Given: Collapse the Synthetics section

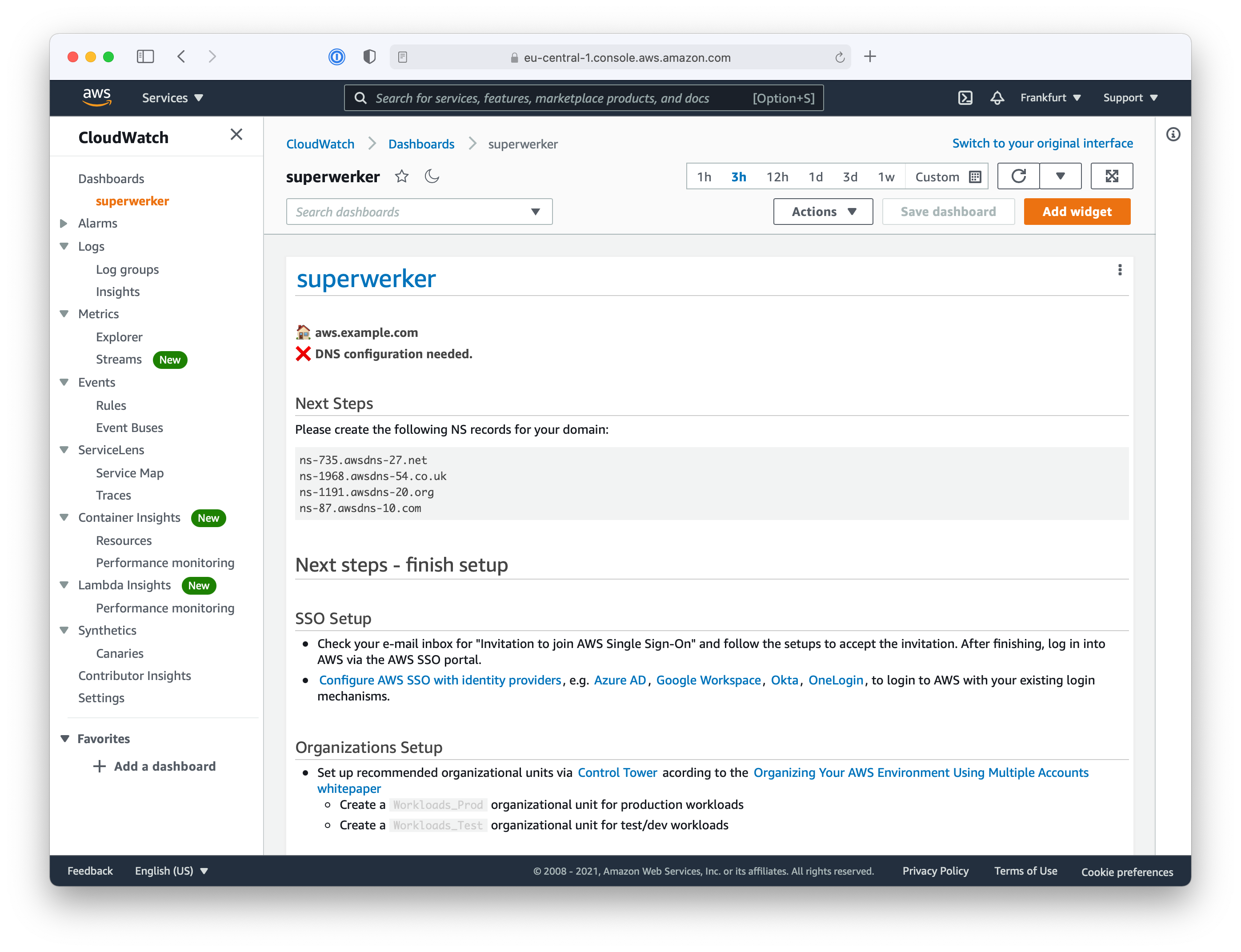Looking at the screenshot, I should click(64, 630).
